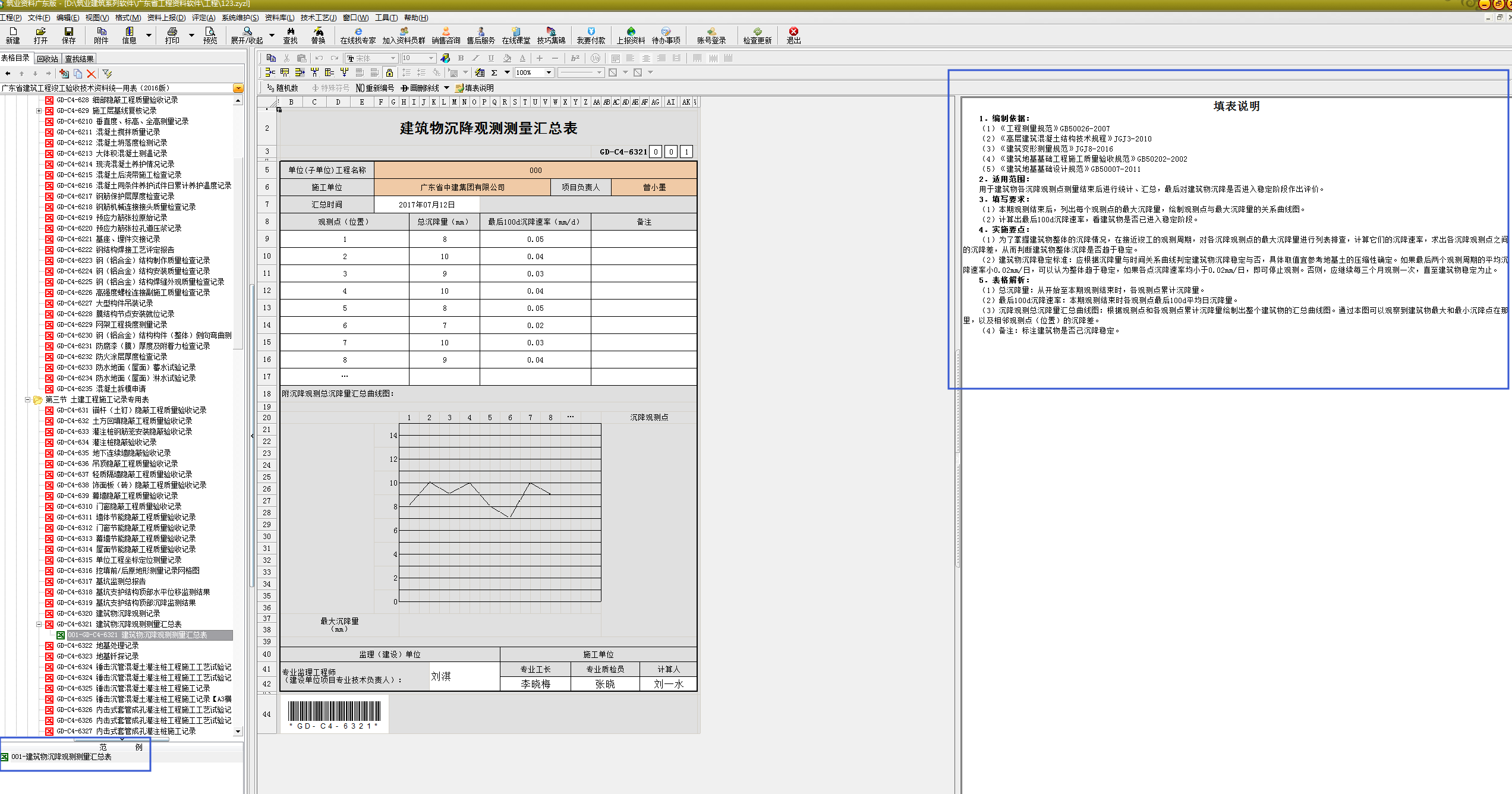Screen dimensions: 1512x794
Task: Click tree scrollbar up arrow
Action: (238, 100)
